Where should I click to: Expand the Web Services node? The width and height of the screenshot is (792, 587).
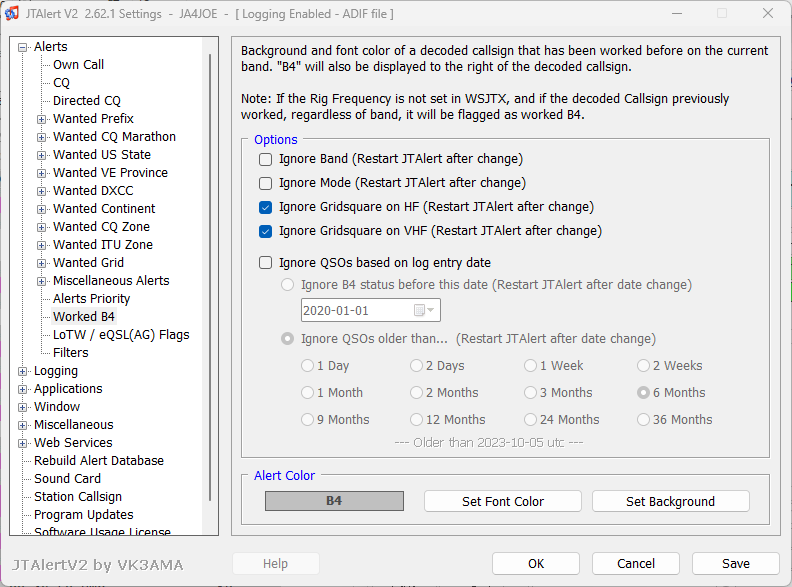22,444
